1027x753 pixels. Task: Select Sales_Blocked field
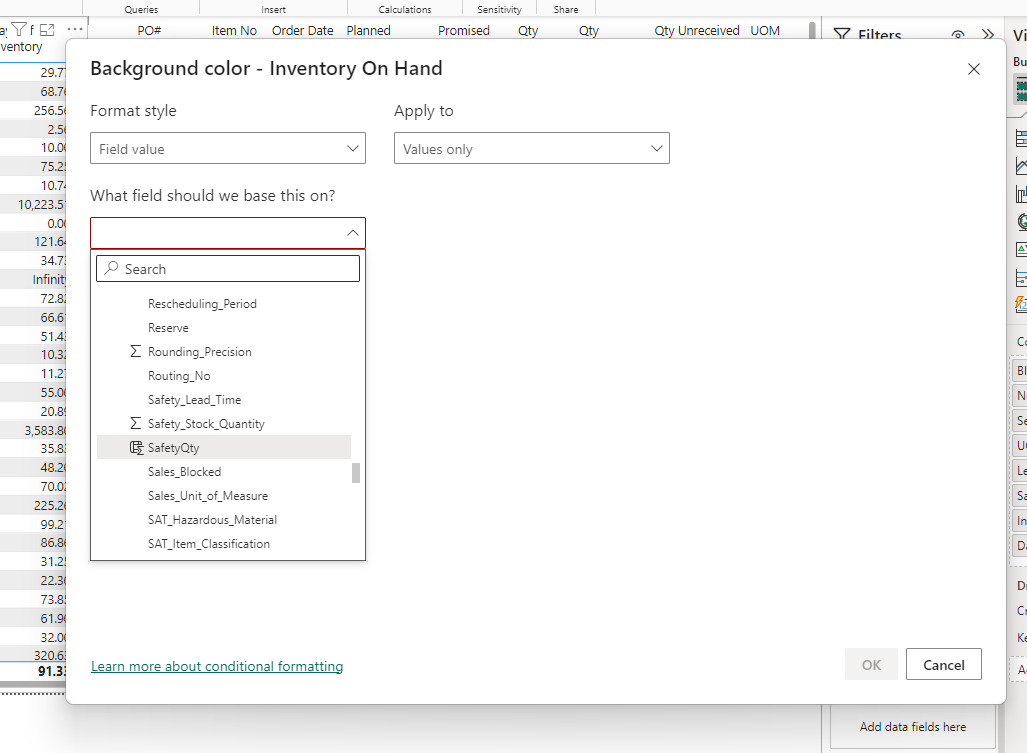(x=223, y=471)
